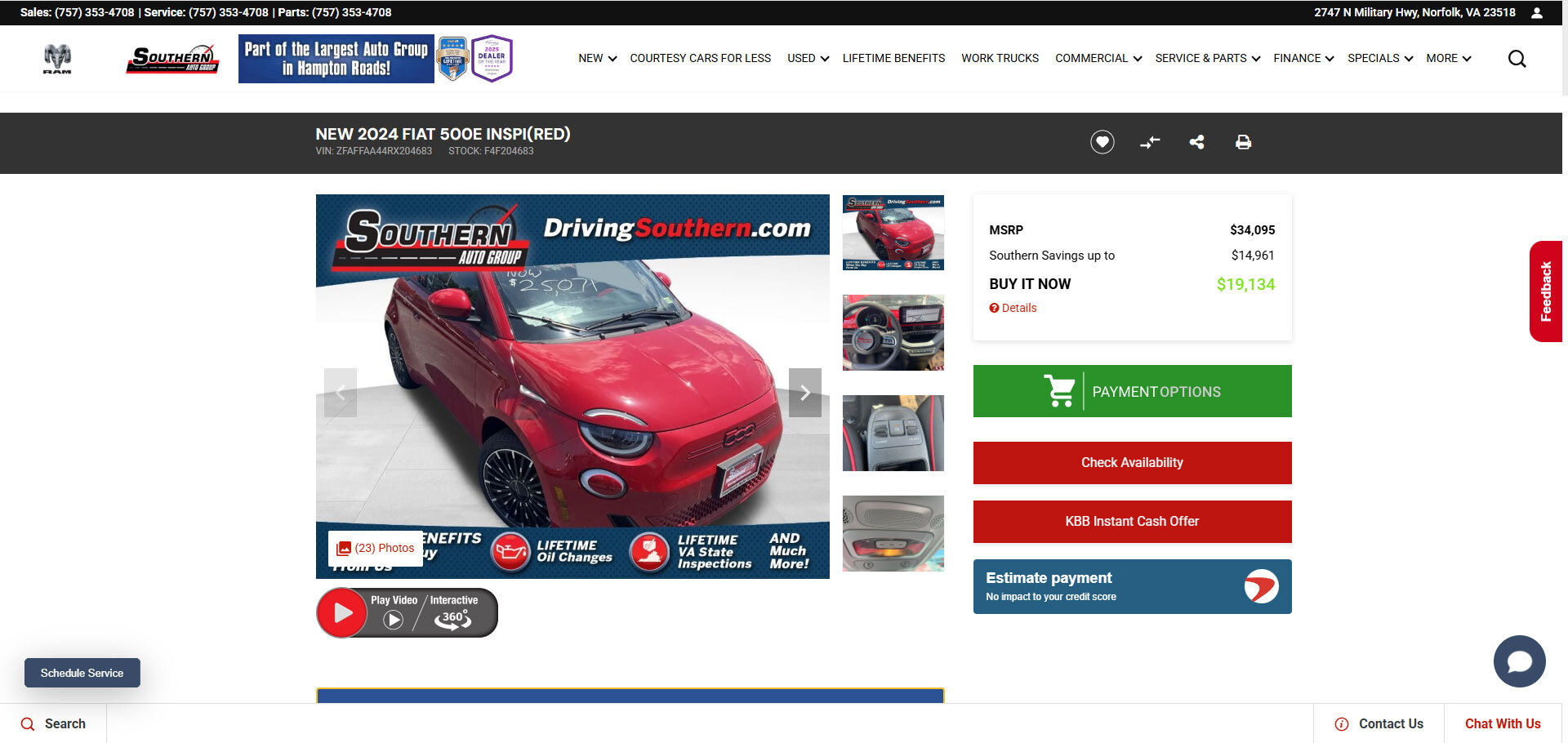
Task: Open the Work Trucks menu item
Action: coord(1000,59)
